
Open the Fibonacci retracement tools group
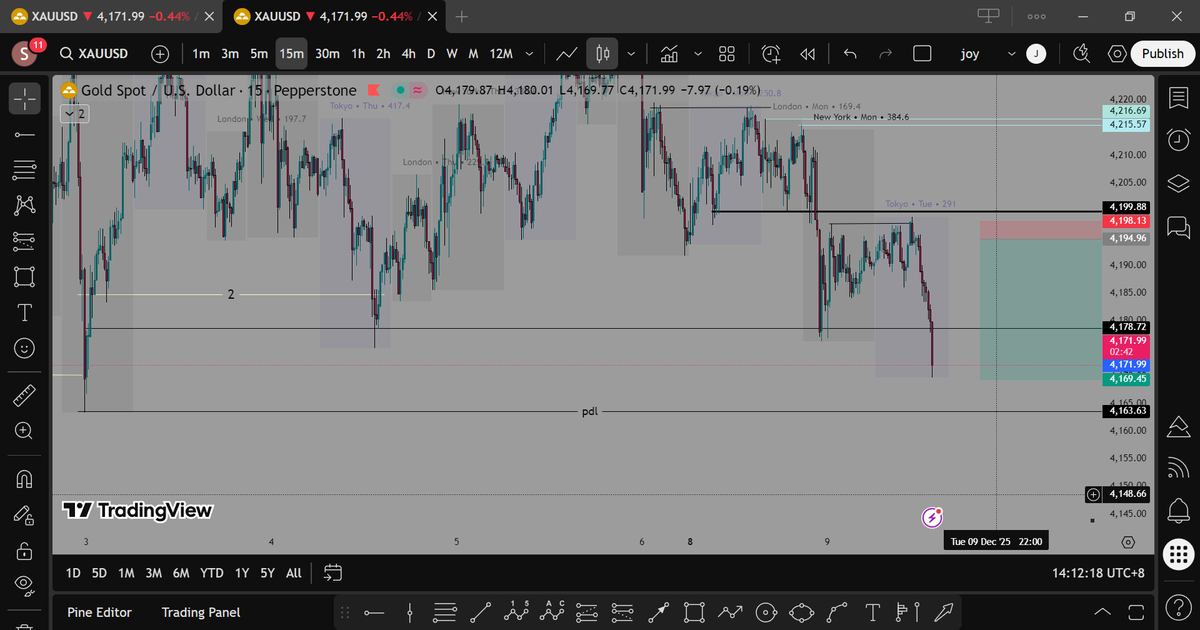click(25, 170)
